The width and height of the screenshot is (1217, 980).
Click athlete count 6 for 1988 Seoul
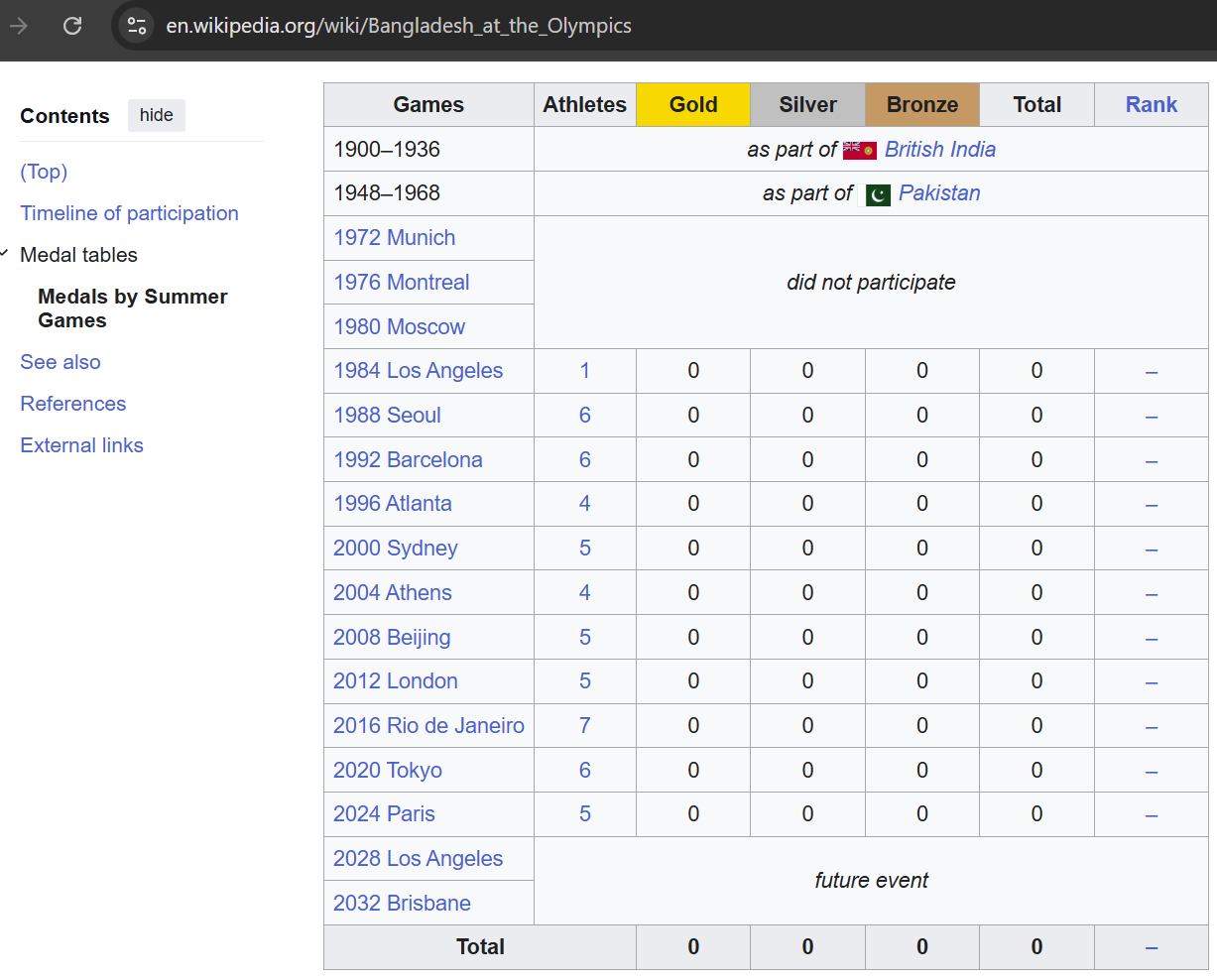click(x=585, y=415)
